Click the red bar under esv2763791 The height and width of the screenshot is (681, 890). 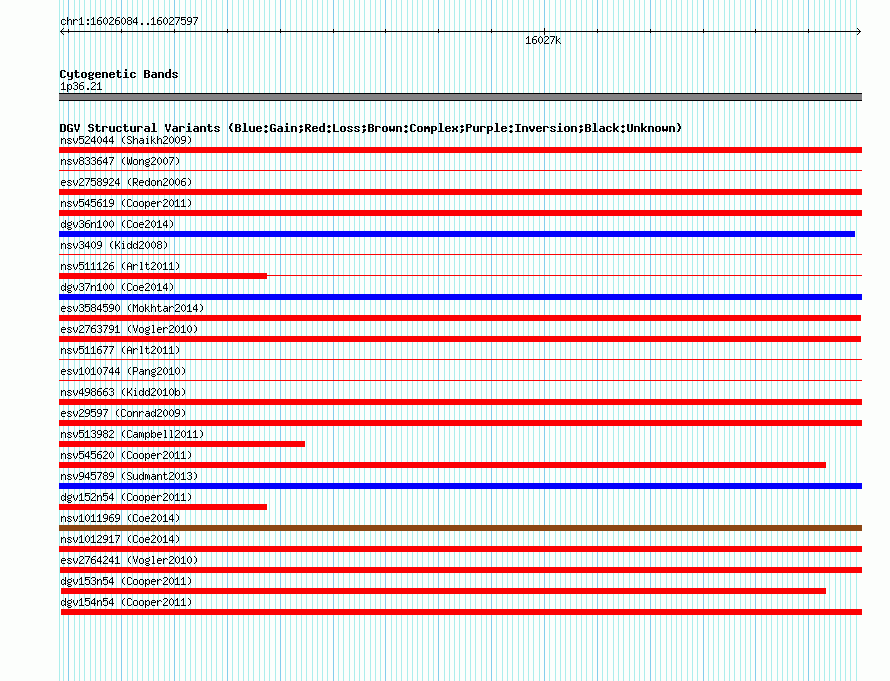pos(460,339)
